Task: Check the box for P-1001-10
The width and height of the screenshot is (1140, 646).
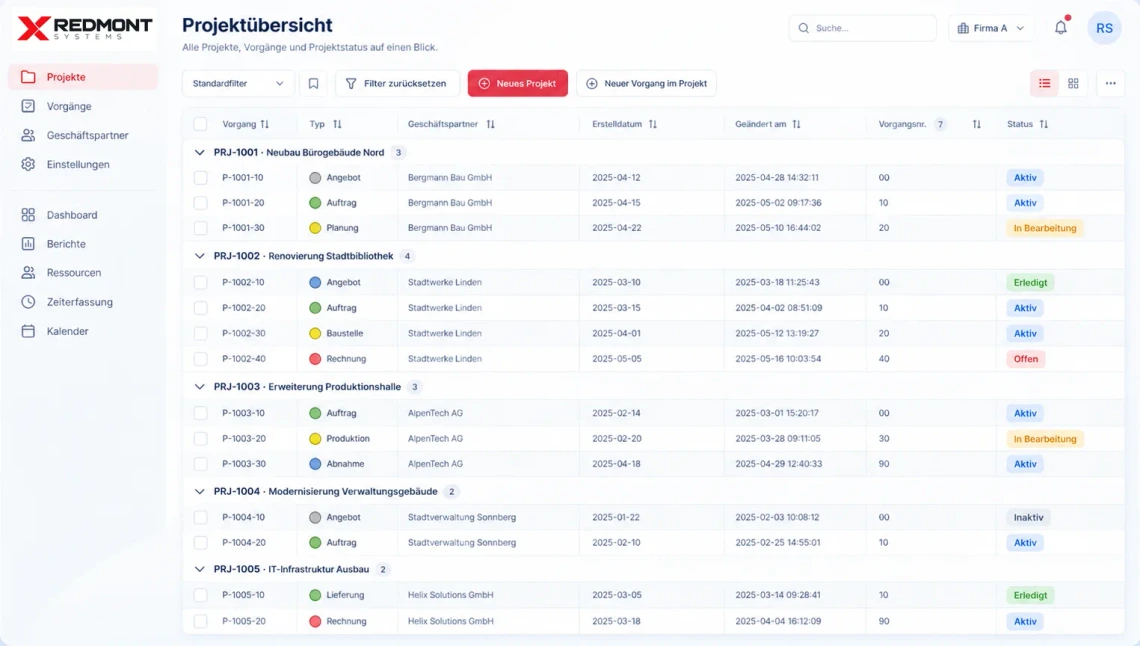Action: (201, 177)
